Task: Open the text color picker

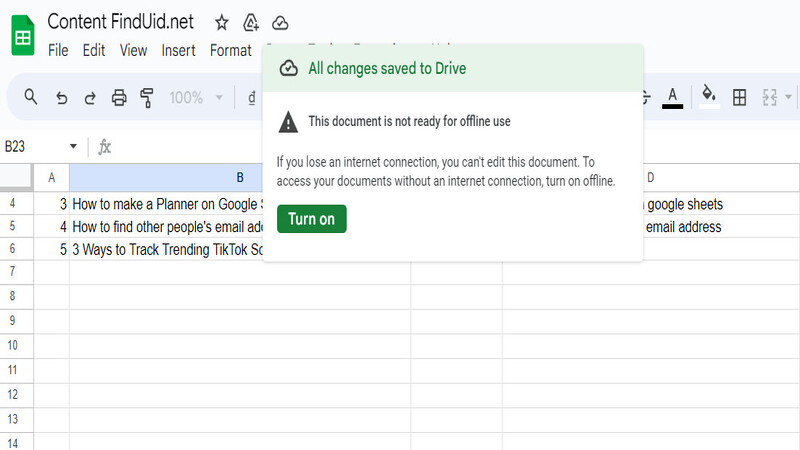Action: pos(672,97)
